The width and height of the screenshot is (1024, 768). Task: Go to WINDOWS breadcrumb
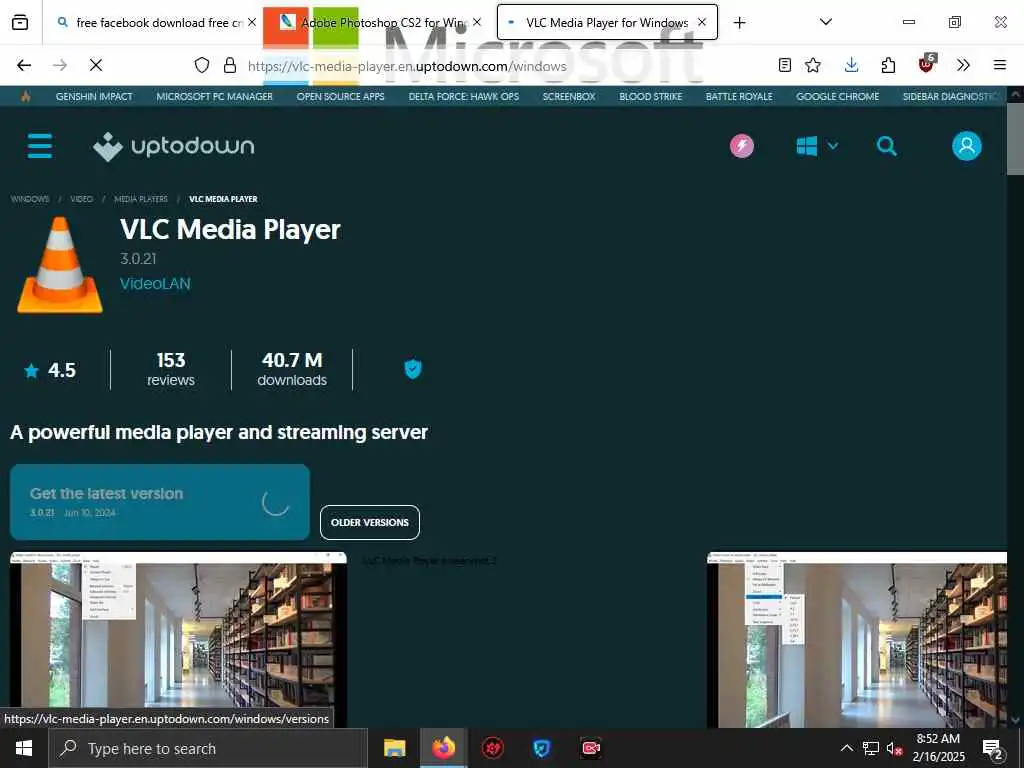click(29, 199)
